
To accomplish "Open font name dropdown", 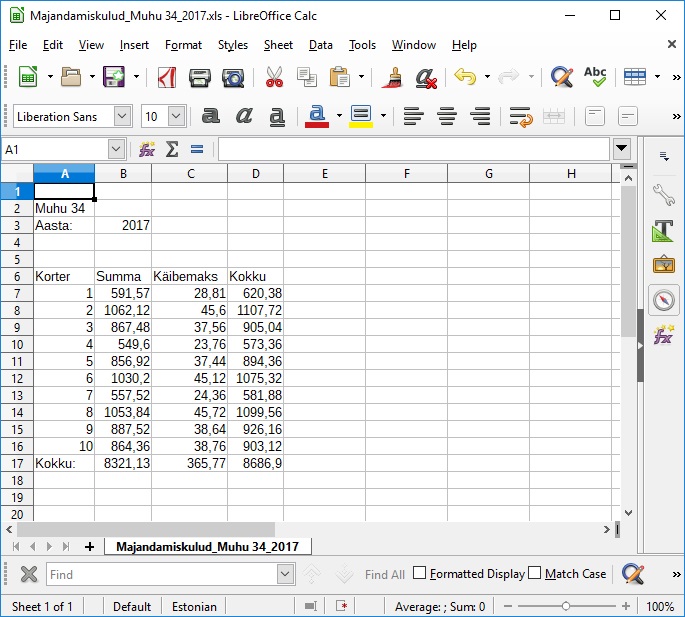I will pos(123,116).
